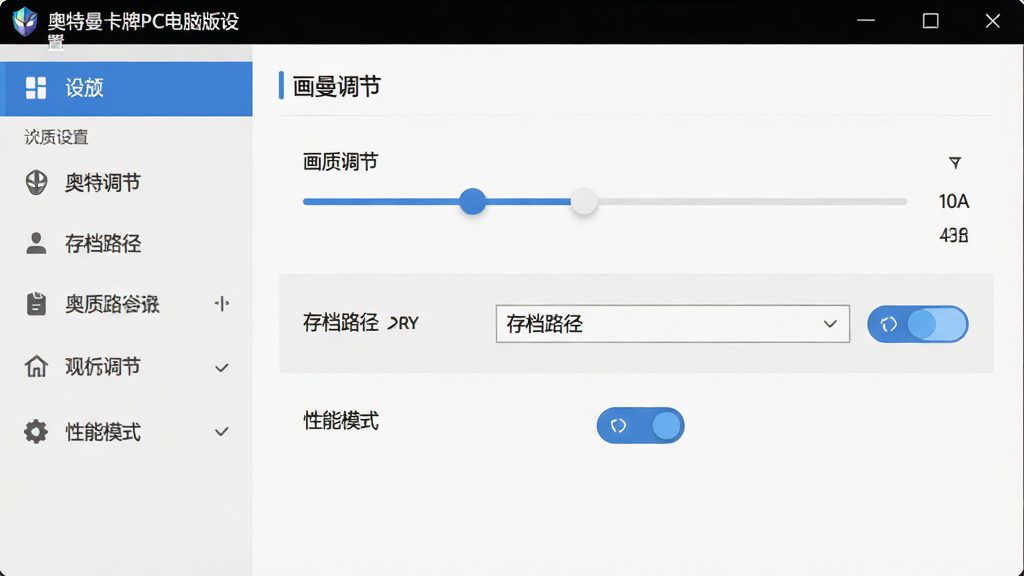The width and height of the screenshot is (1024, 576).
Task: Click the blue slider thumb under 画质调节
Action: click(472, 201)
